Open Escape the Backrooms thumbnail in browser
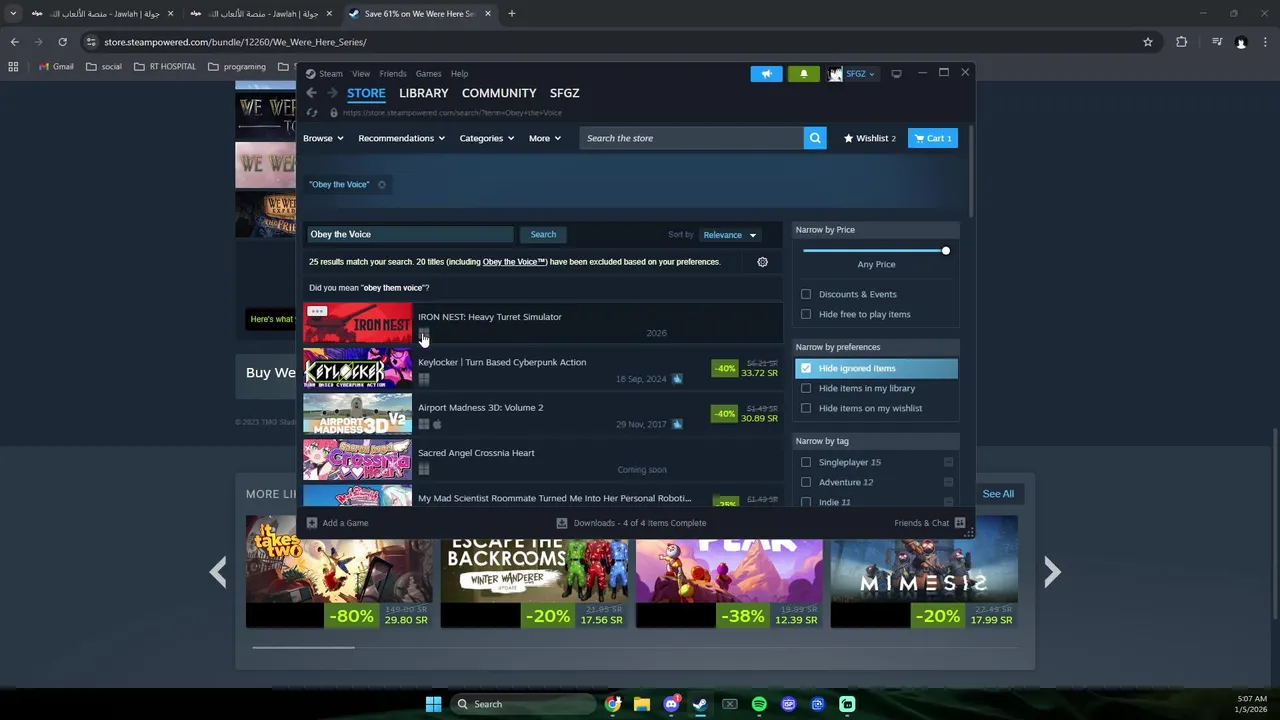1280x720 pixels. 535,572
